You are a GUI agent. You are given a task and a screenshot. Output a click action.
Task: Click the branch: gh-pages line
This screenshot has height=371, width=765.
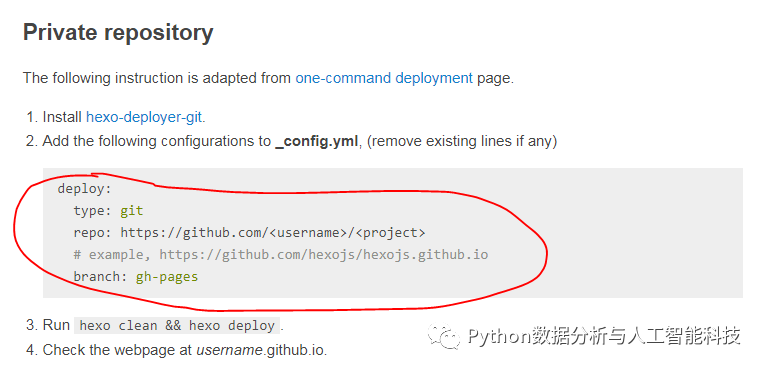coord(136,277)
